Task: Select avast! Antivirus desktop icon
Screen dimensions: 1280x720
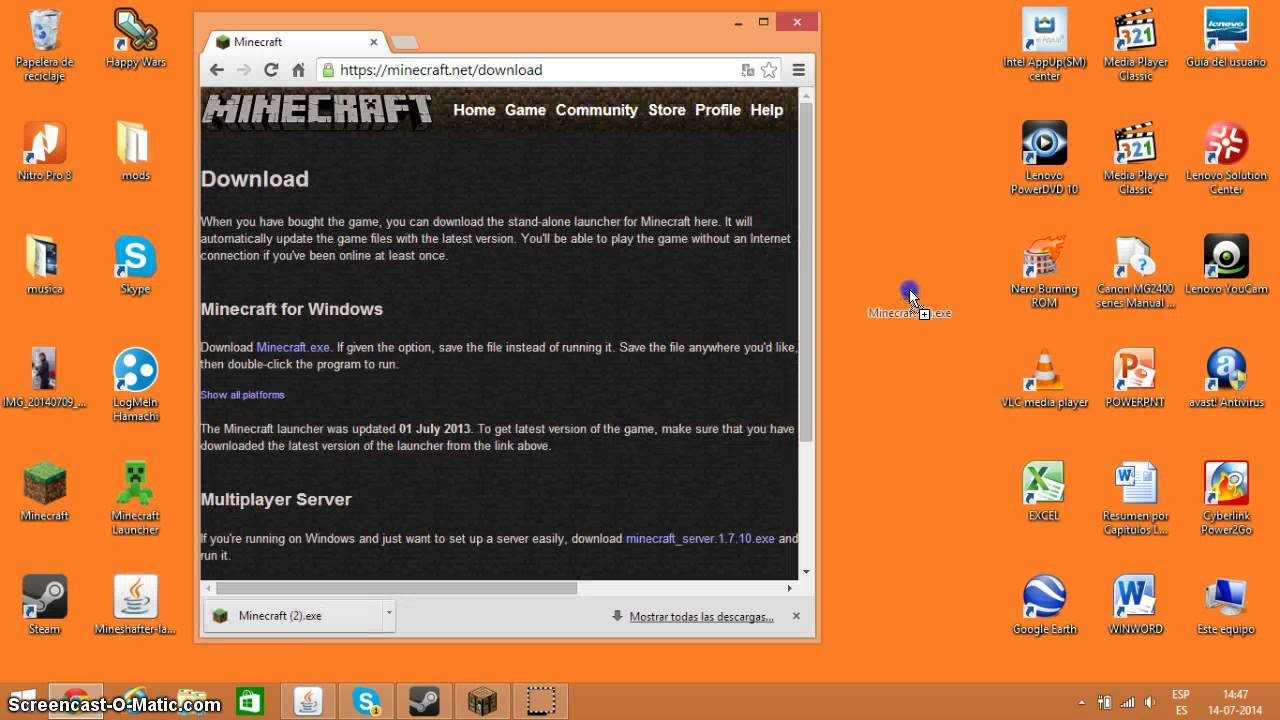Action: point(1226,378)
